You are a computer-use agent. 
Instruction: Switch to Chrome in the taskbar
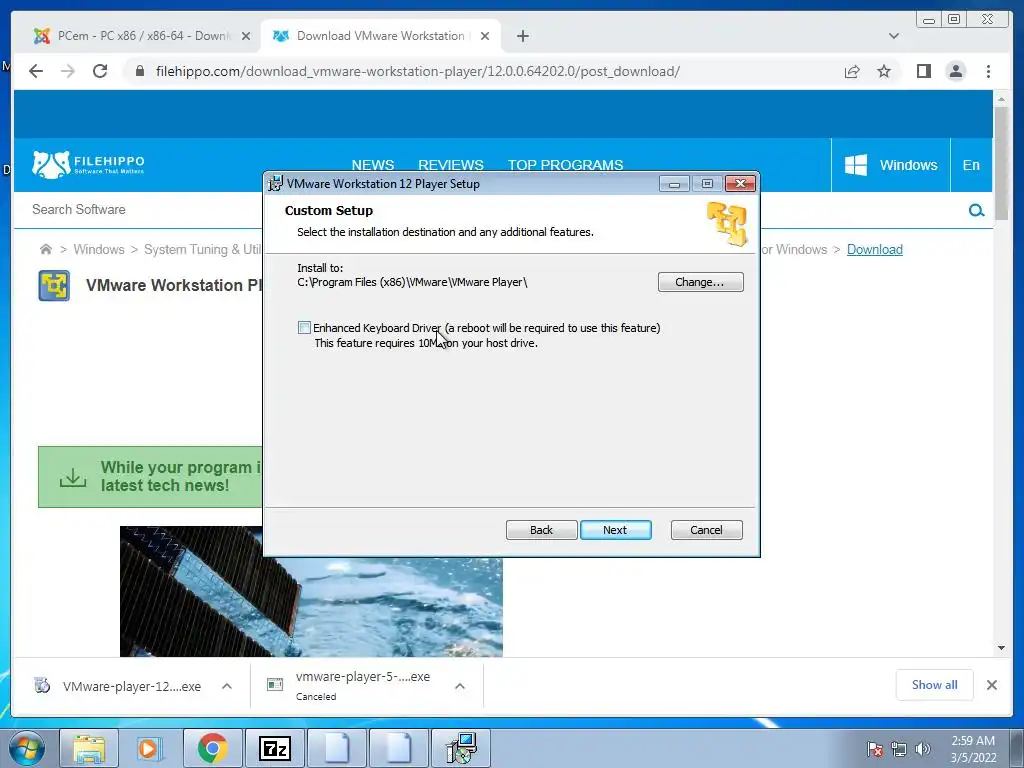tap(212, 748)
